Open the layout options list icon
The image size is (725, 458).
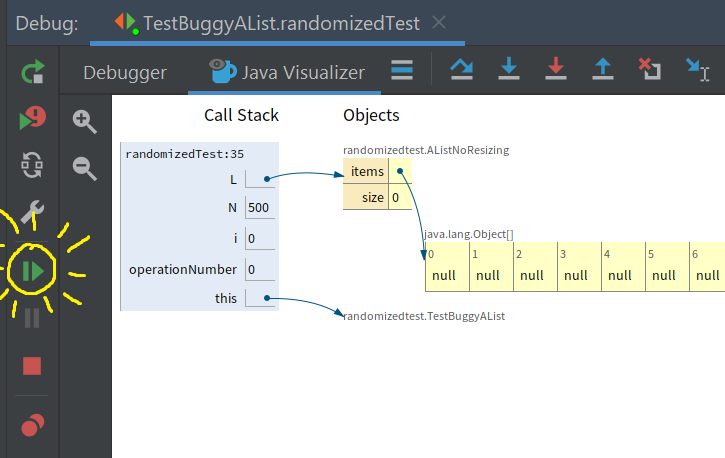click(402, 70)
